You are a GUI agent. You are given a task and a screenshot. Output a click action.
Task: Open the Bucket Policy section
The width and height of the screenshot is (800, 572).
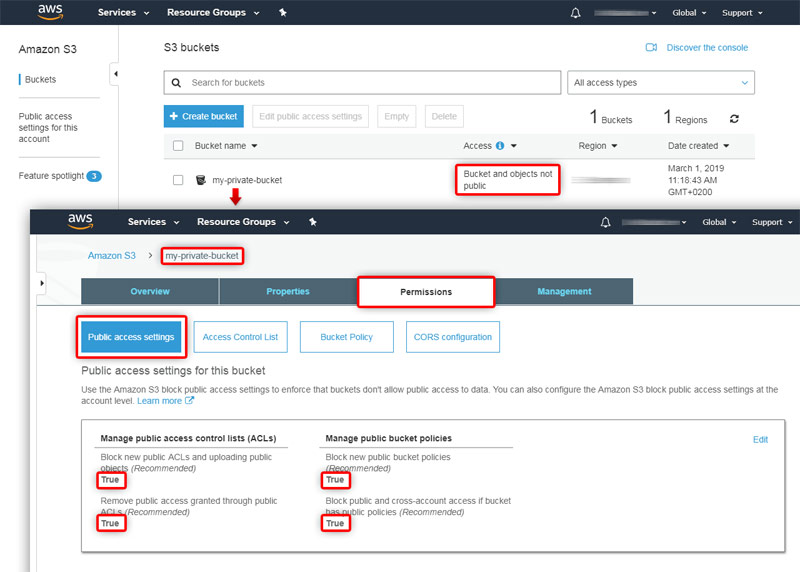click(346, 337)
